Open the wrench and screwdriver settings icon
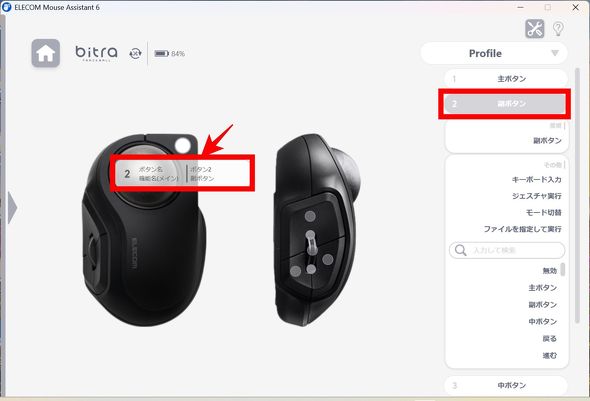590x401 pixels. 535,29
